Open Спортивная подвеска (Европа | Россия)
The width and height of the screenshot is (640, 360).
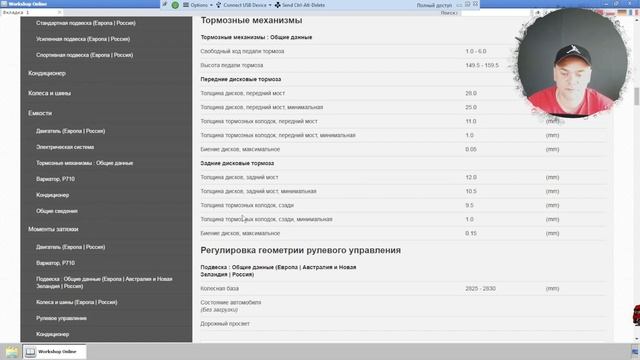(x=84, y=55)
